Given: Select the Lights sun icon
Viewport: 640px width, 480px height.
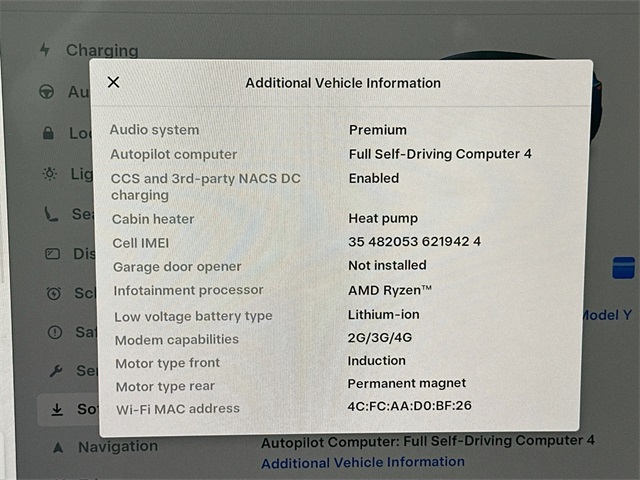Looking at the screenshot, I should tap(50, 174).
